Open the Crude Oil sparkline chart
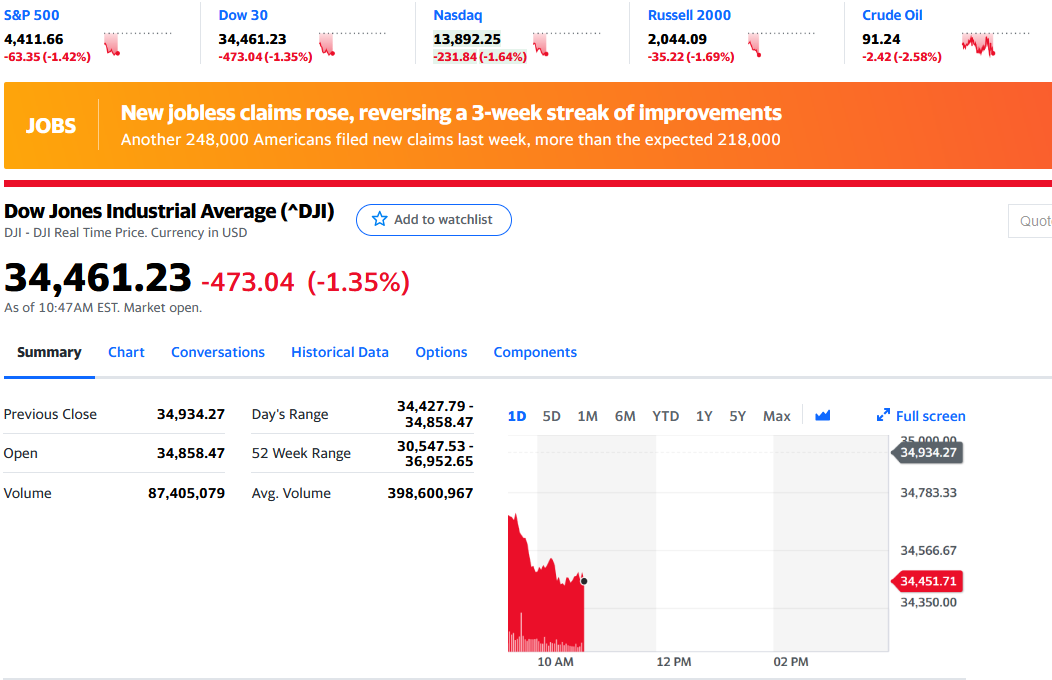This screenshot has width=1052, height=680. pos(995,44)
